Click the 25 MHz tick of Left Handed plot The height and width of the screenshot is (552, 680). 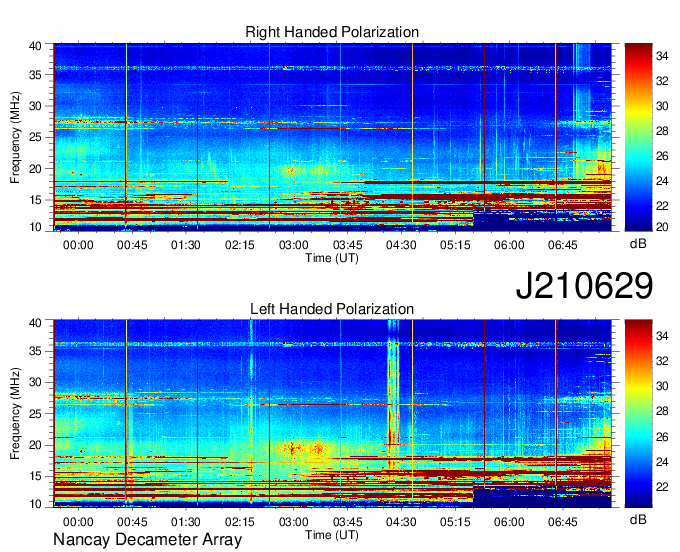click(35, 414)
